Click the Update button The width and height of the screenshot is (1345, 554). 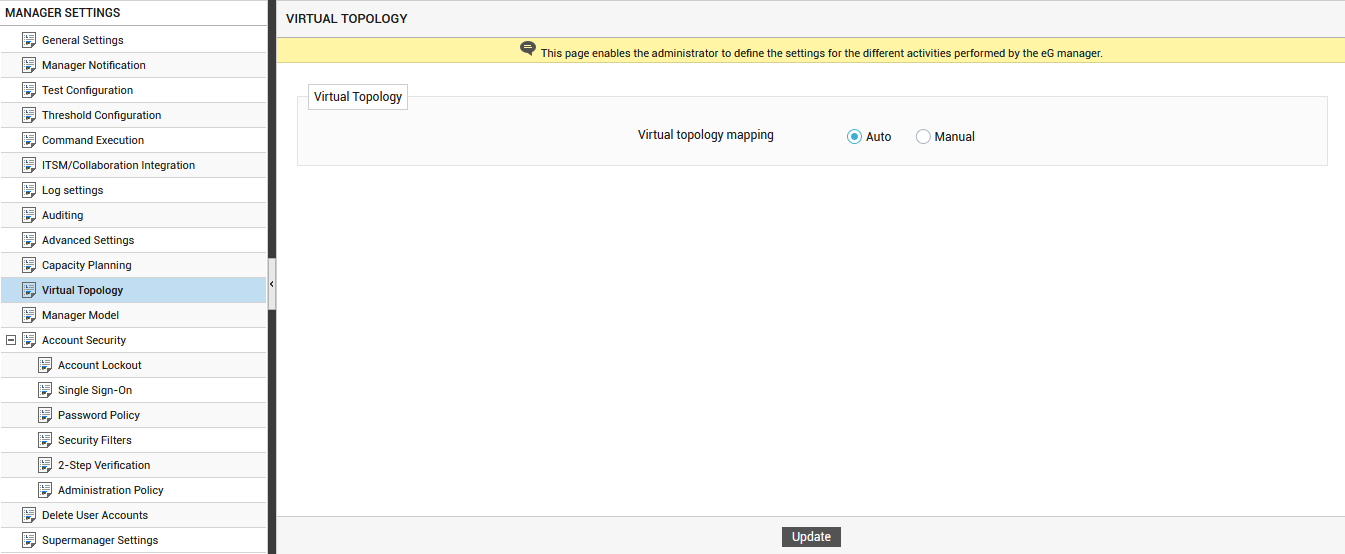coord(811,537)
